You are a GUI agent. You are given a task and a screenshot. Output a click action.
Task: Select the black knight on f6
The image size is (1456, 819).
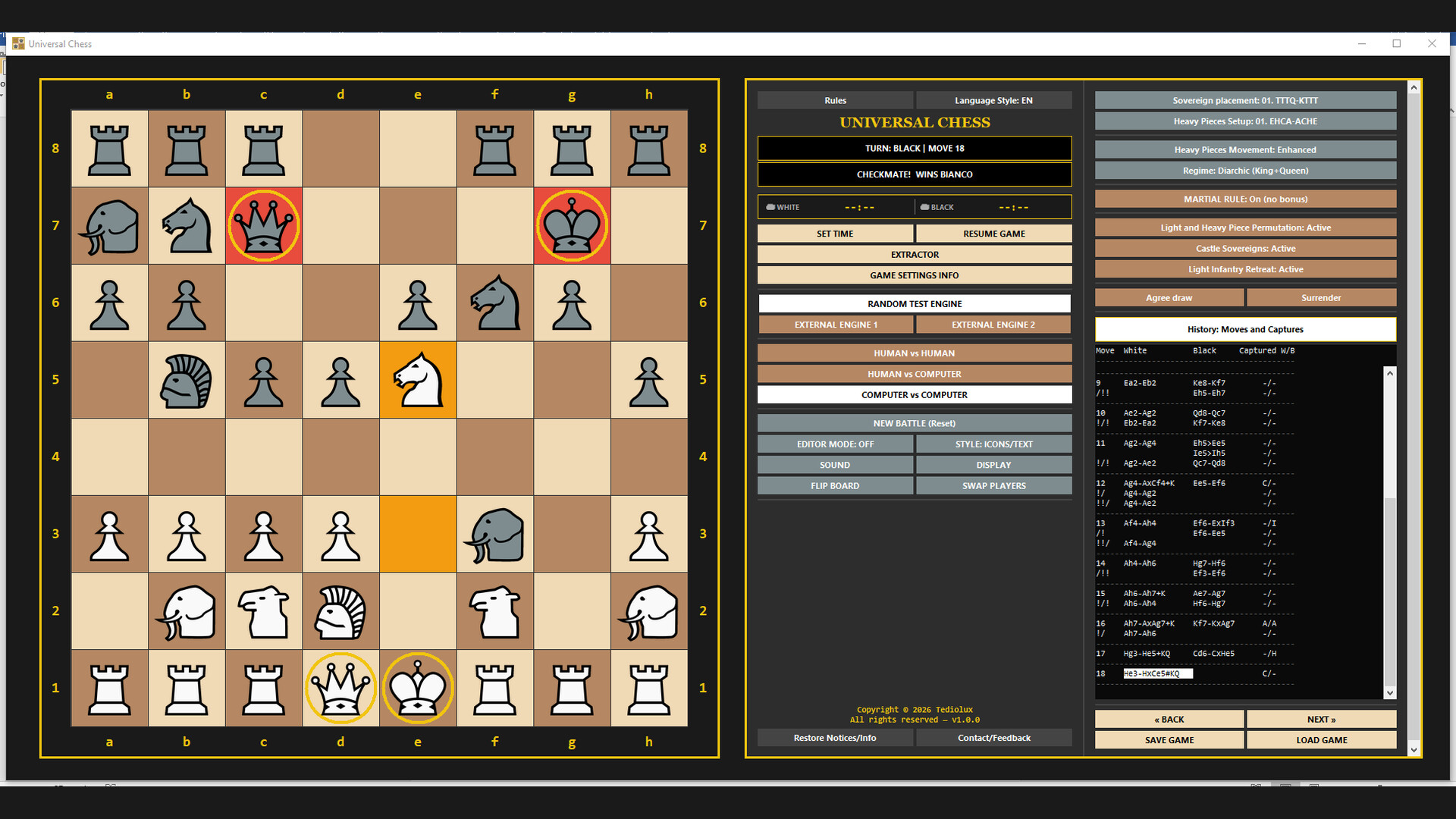pos(495,303)
